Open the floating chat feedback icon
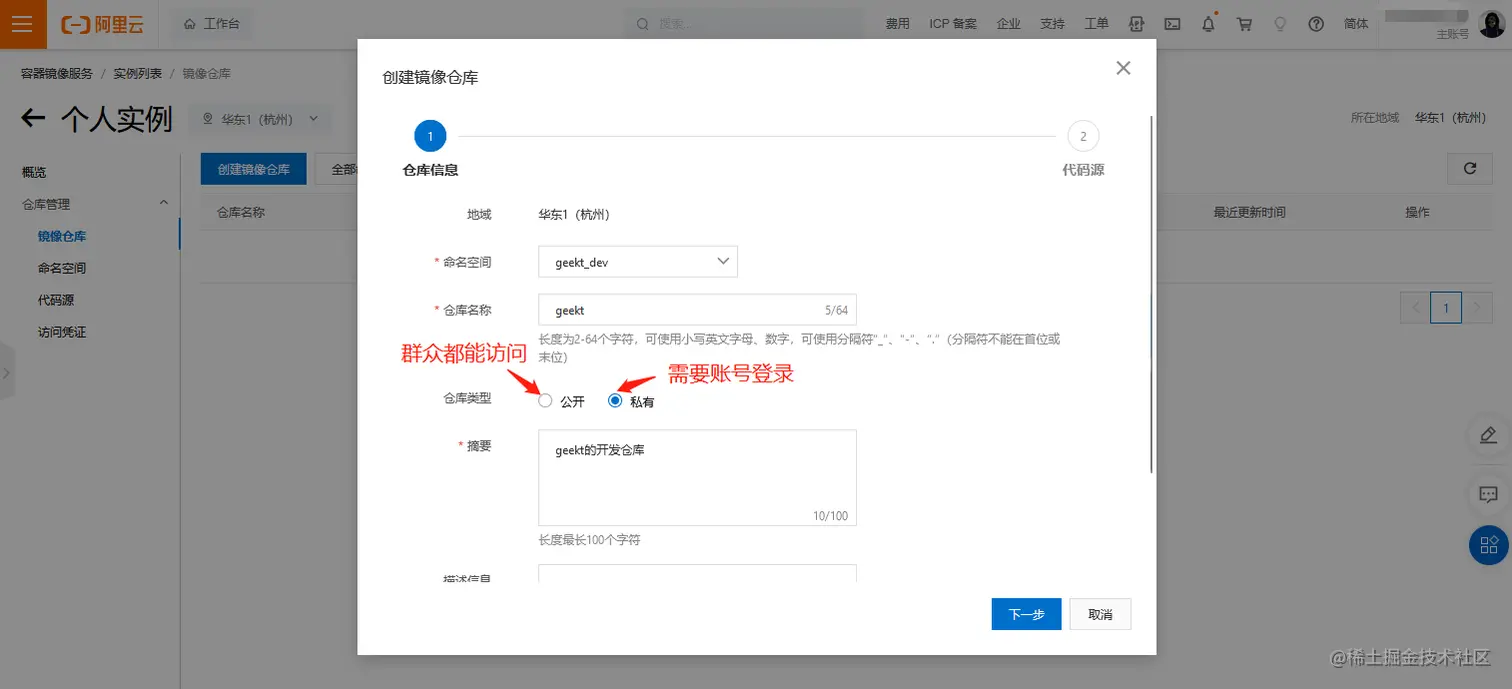The width and height of the screenshot is (1512, 689). pos(1488,494)
